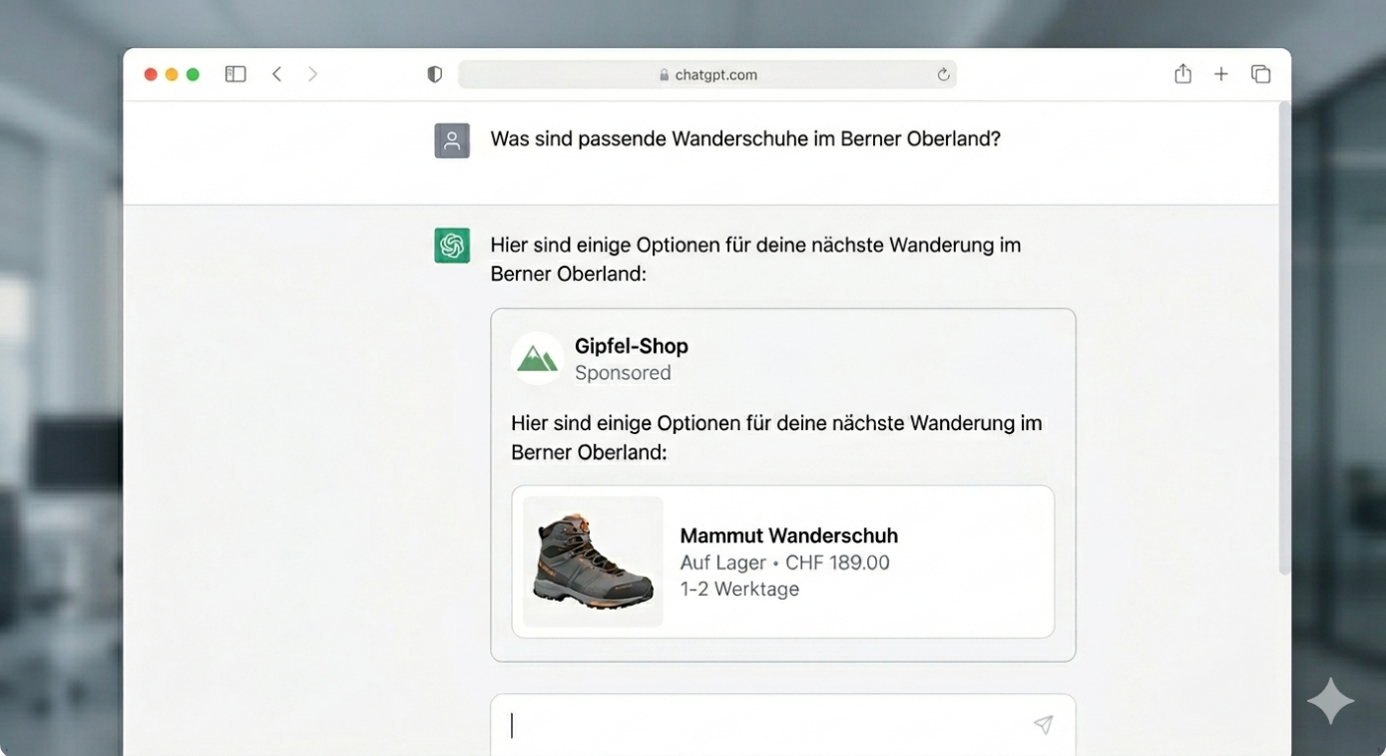Click the Auf Lager CHF 189.00 text

tap(785, 563)
